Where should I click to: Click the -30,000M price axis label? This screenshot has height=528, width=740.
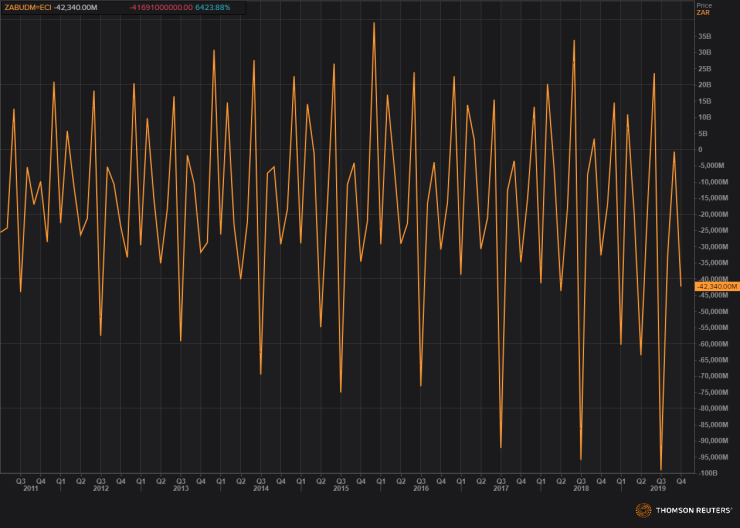713,247
